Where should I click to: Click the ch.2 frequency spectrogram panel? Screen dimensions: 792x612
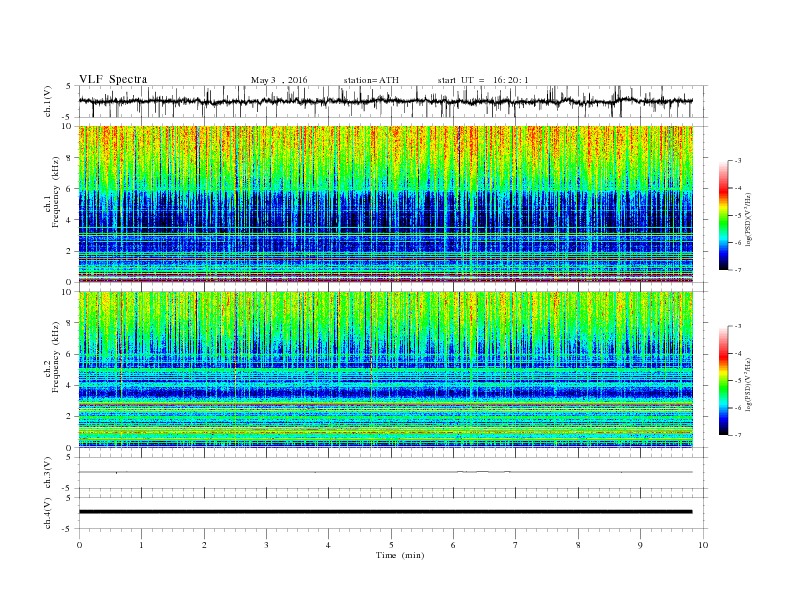coord(386,370)
